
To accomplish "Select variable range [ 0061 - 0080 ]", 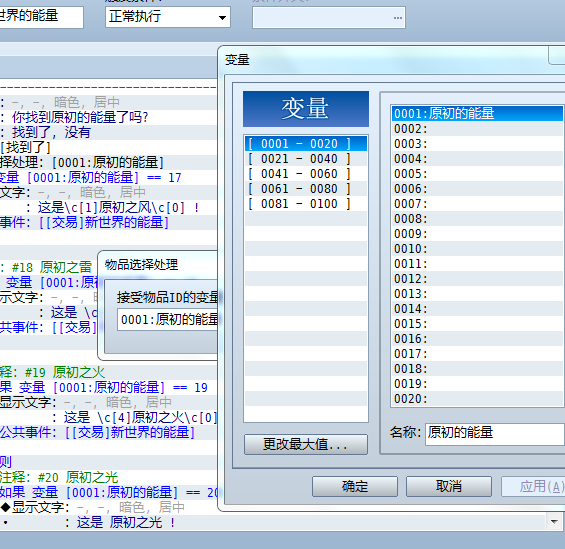I will coord(306,189).
